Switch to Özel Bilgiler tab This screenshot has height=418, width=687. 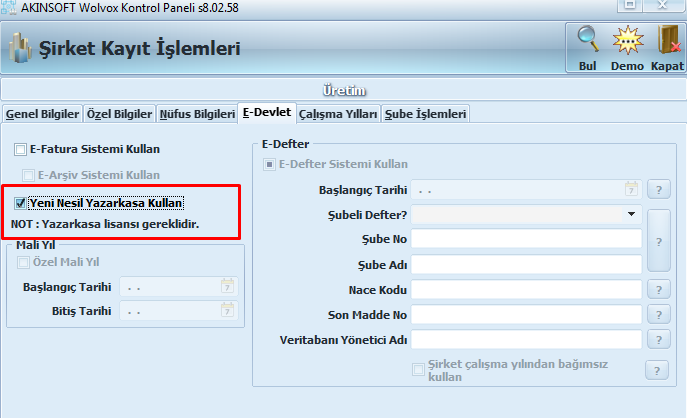coord(119,114)
